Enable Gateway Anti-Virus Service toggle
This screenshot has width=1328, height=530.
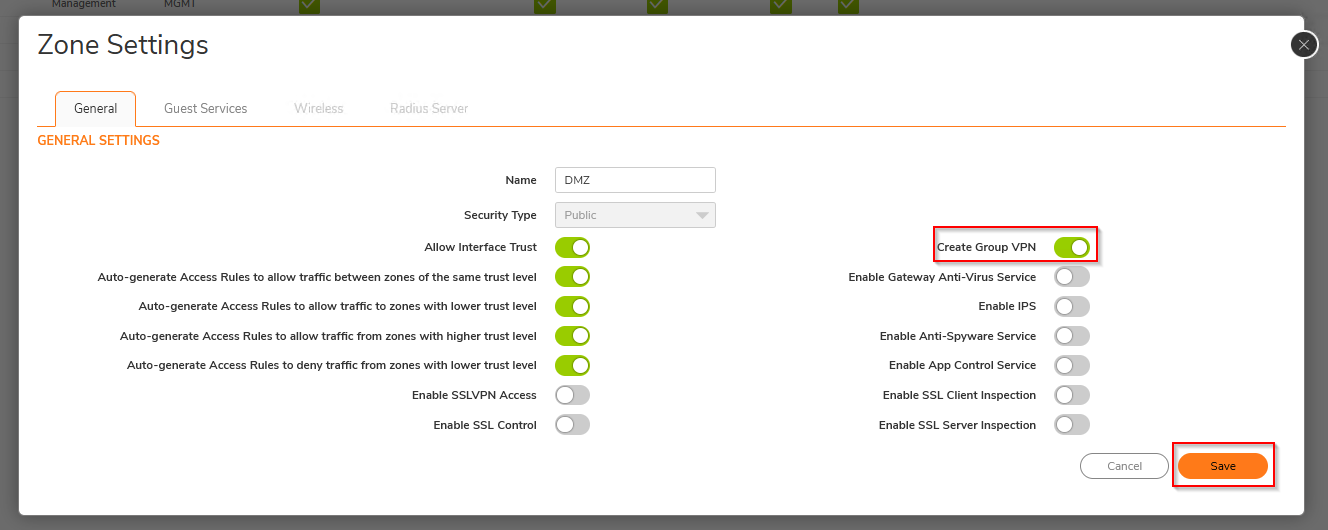tap(1071, 277)
